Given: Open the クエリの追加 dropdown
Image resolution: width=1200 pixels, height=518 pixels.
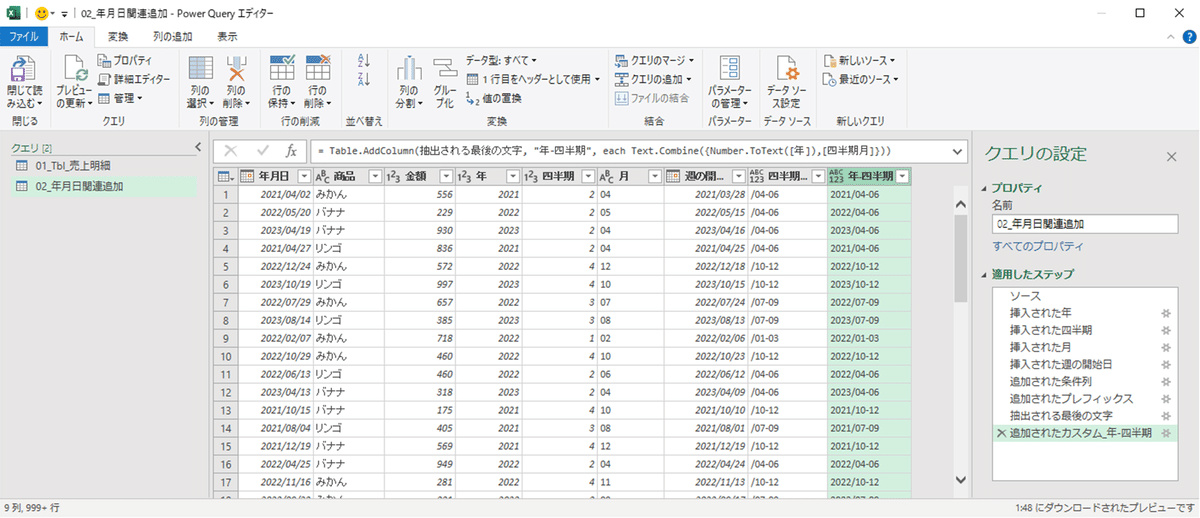Looking at the screenshot, I should pos(655,79).
